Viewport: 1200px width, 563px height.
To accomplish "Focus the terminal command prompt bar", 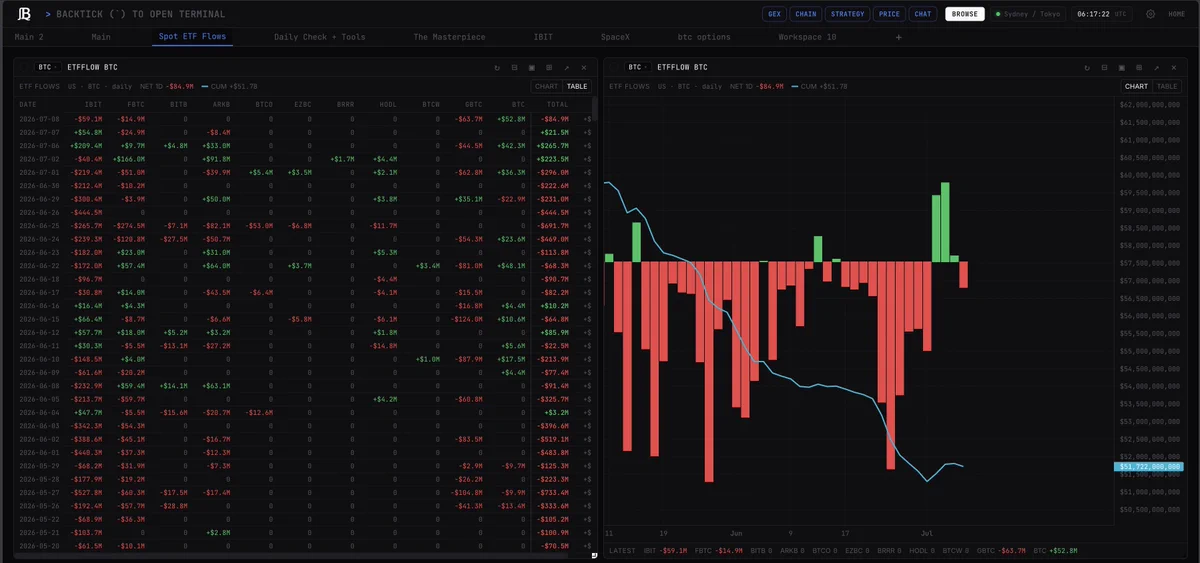I will (135, 14).
